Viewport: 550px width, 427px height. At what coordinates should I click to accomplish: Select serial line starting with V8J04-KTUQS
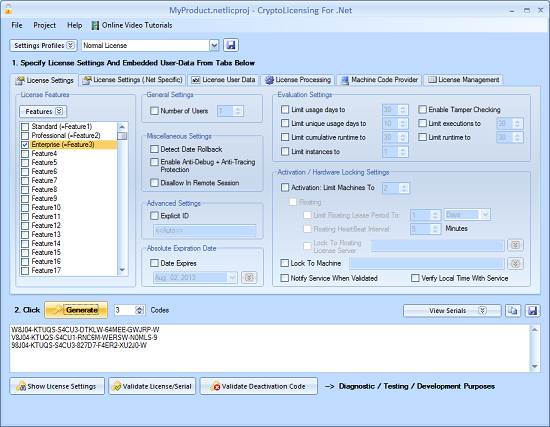[84, 338]
